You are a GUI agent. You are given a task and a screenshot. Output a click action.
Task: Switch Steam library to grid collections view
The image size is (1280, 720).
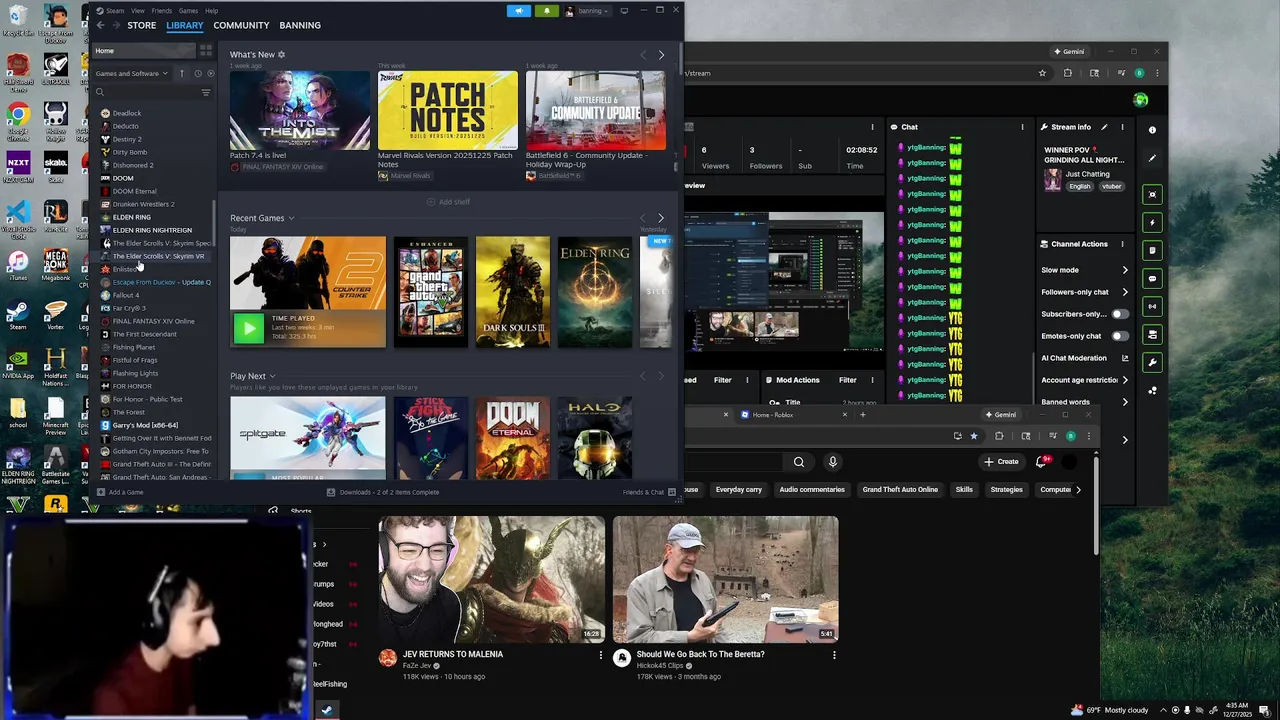(205, 51)
